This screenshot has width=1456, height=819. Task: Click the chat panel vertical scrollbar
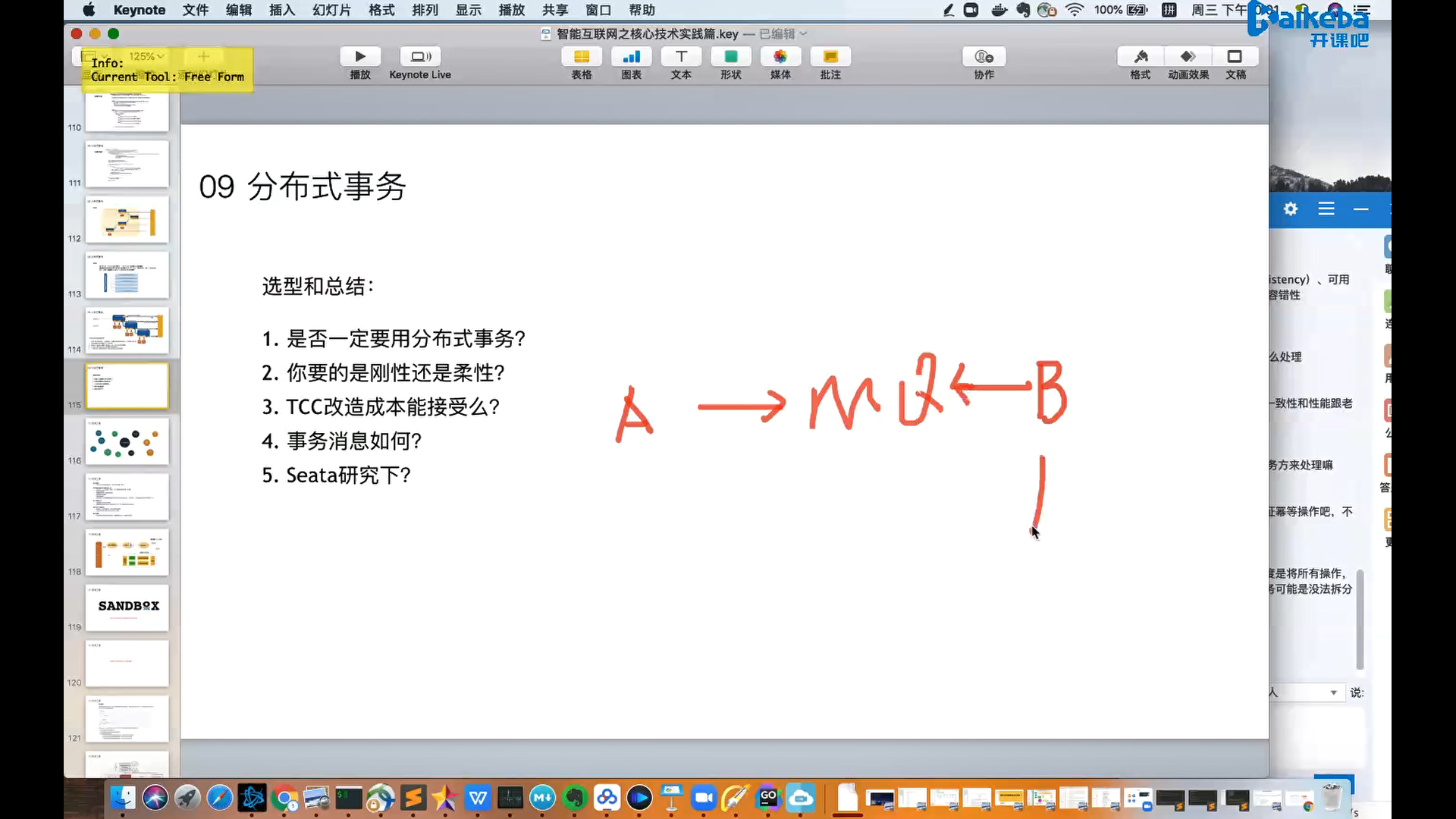[1360, 618]
